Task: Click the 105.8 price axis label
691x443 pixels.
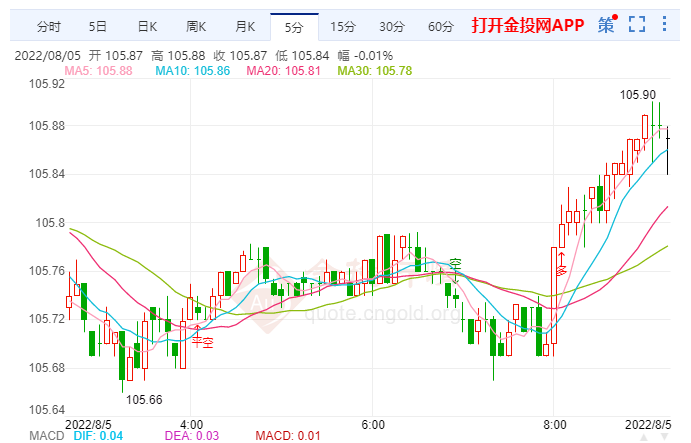Action: (50, 223)
